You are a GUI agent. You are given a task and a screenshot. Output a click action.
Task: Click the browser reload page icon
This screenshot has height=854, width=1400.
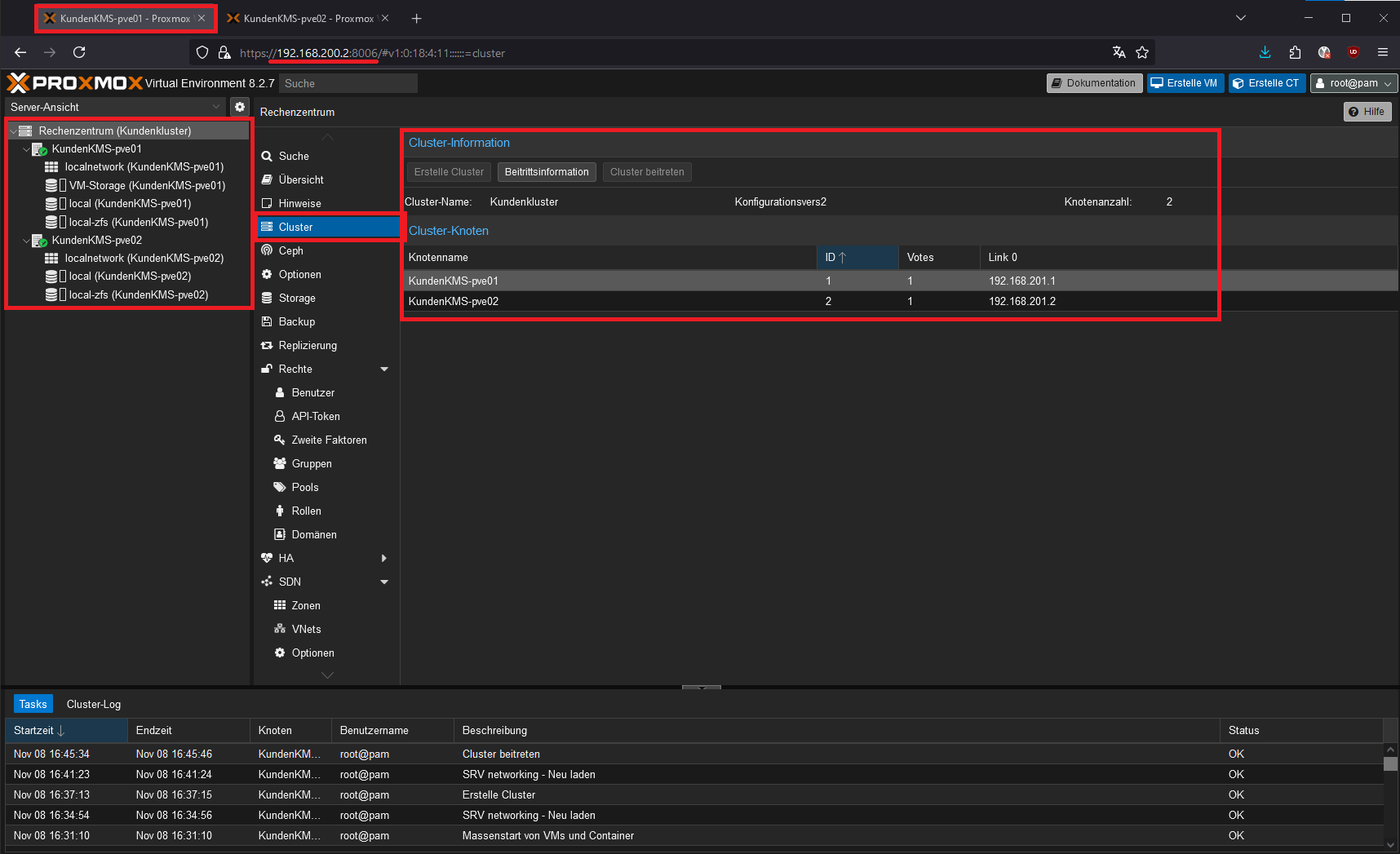coord(79,52)
